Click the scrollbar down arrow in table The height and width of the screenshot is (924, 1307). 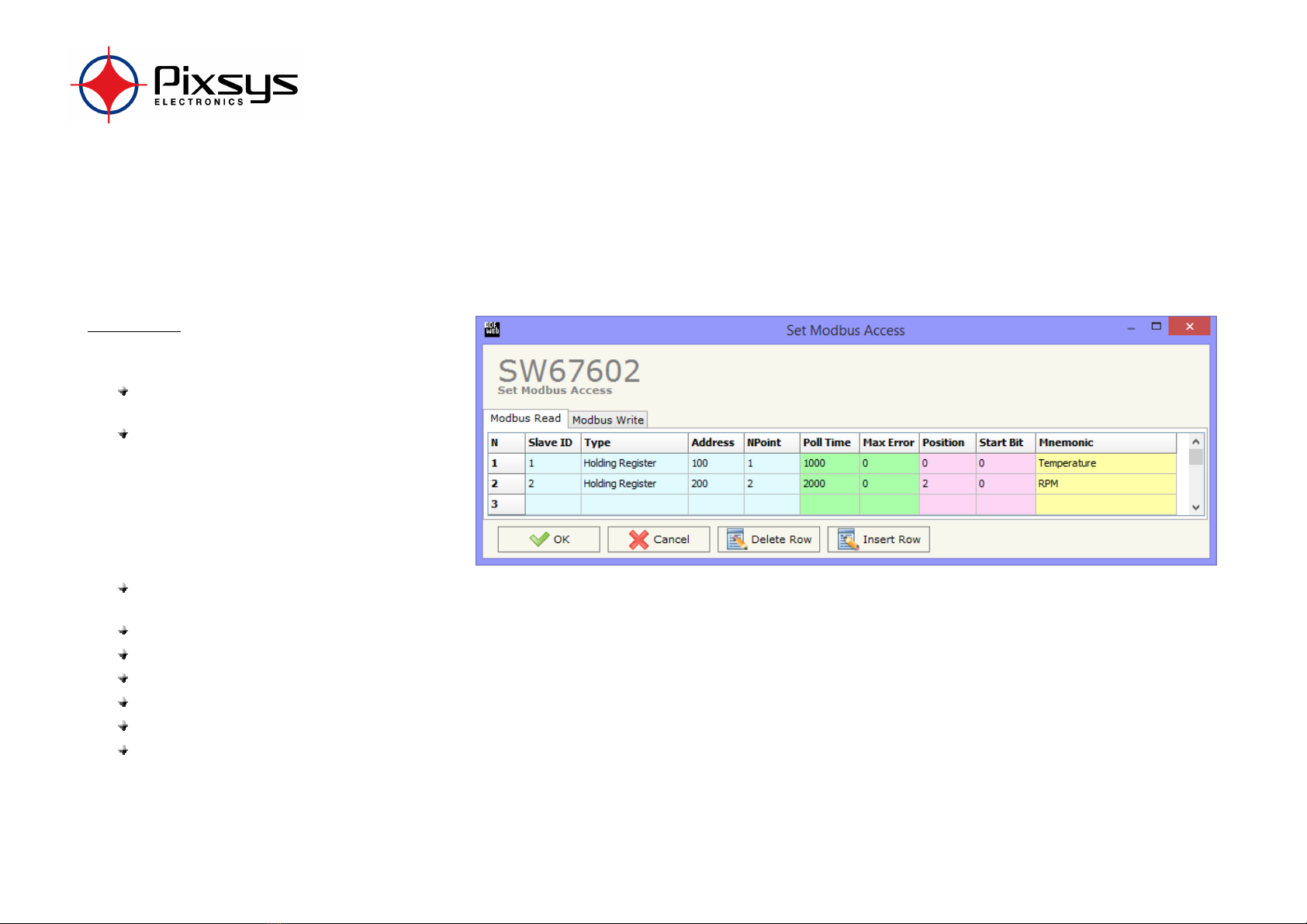pyautogui.click(x=1196, y=507)
